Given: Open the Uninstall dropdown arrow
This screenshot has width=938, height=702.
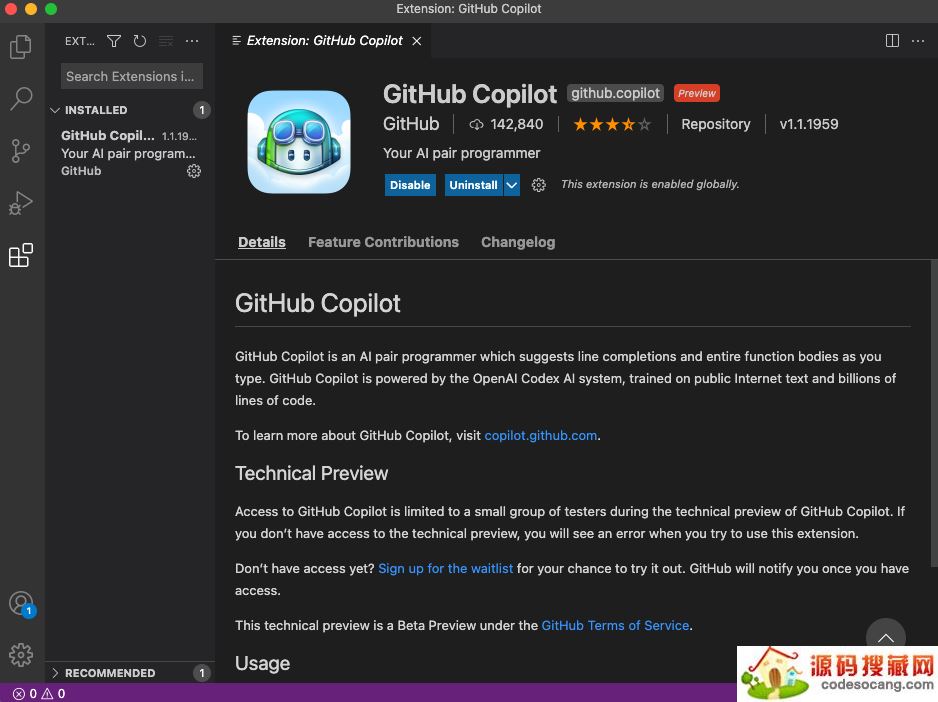Looking at the screenshot, I should point(511,185).
